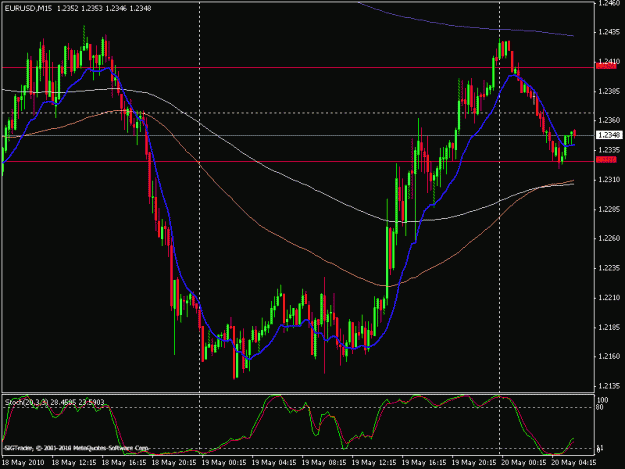Click the 19 May 16:15 time label
This screenshot has width=625, height=469.
pos(424,463)
